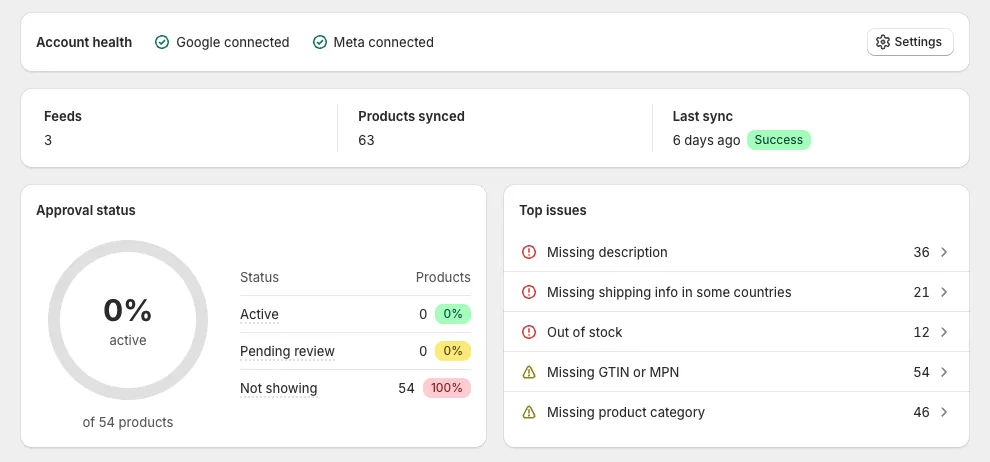This screenshot has width=990, height=462.
Task: Expand the Missing product category chevron
Action: [x=945, y=412]
